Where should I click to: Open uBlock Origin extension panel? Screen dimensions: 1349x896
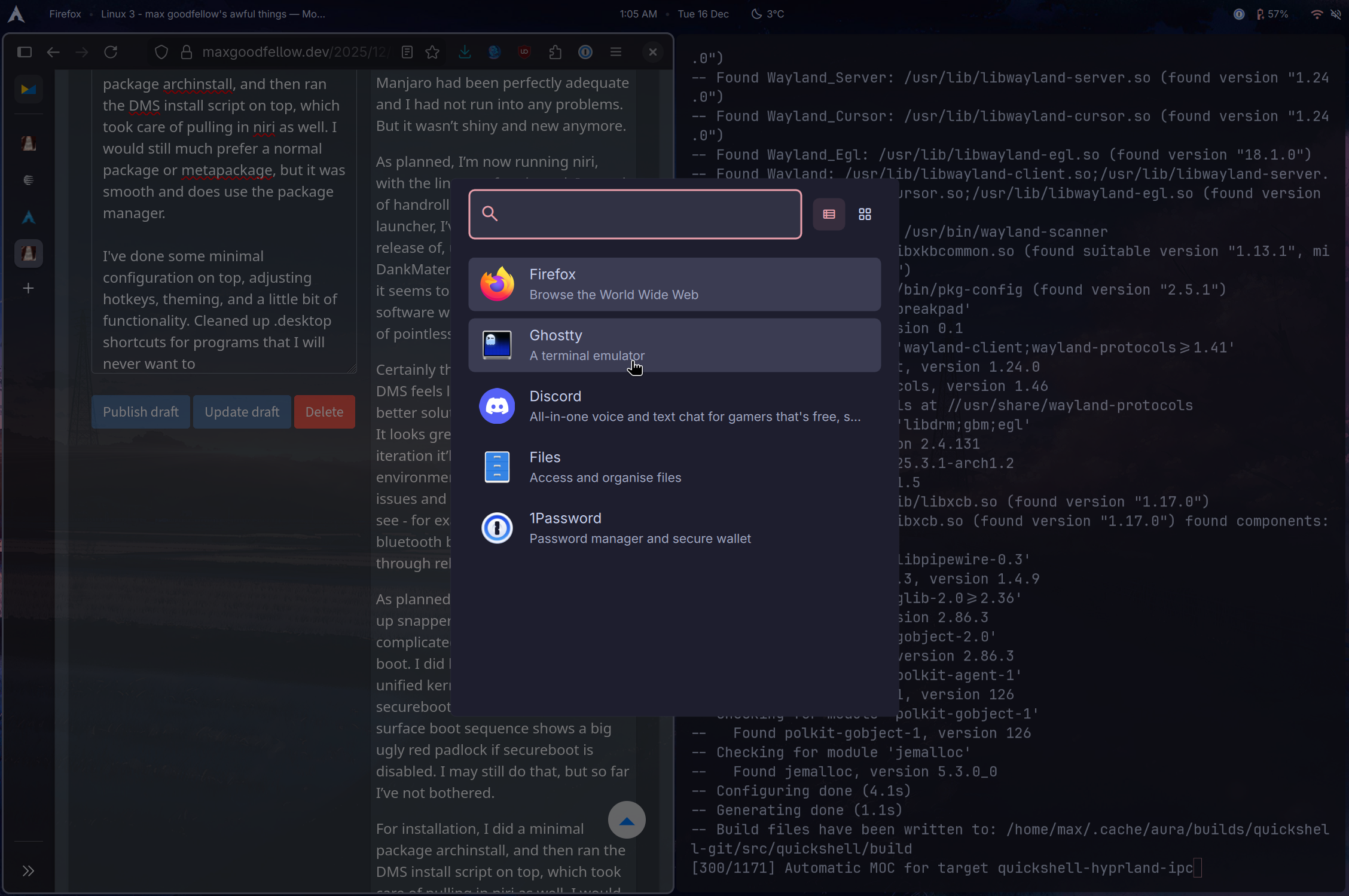tap(524, 52)
